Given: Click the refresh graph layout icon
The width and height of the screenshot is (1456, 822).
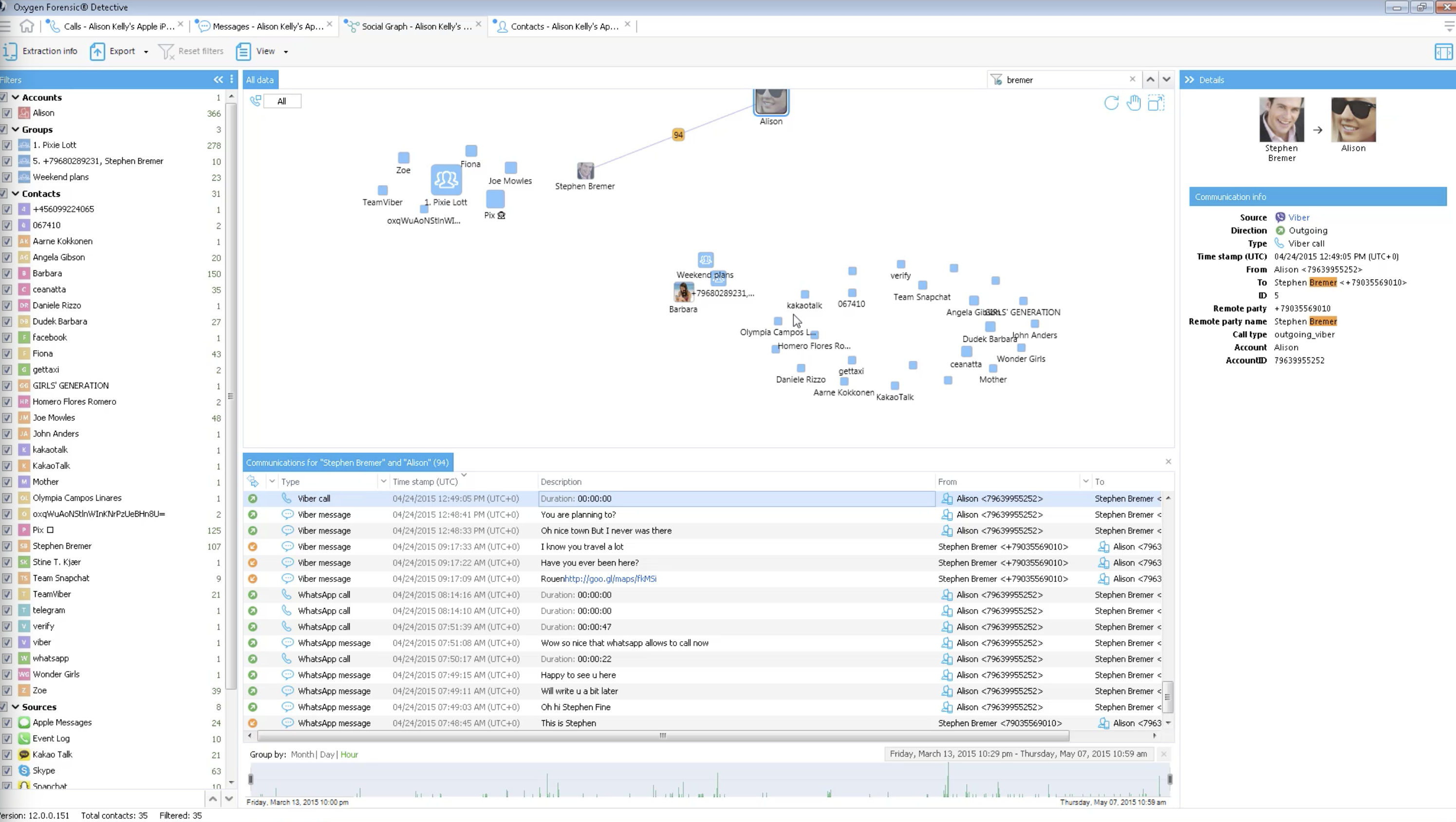Looking at the screenshot, I should point(1111,102).
